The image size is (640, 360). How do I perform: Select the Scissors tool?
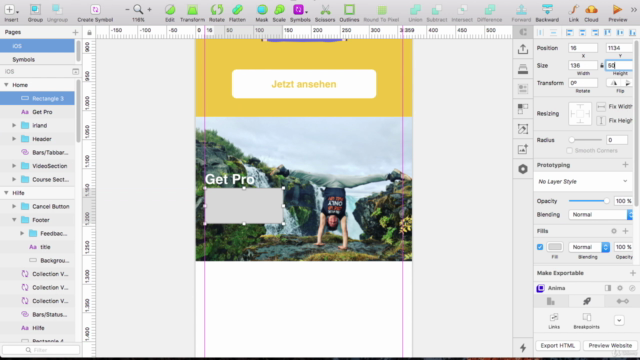pos(325,9)
